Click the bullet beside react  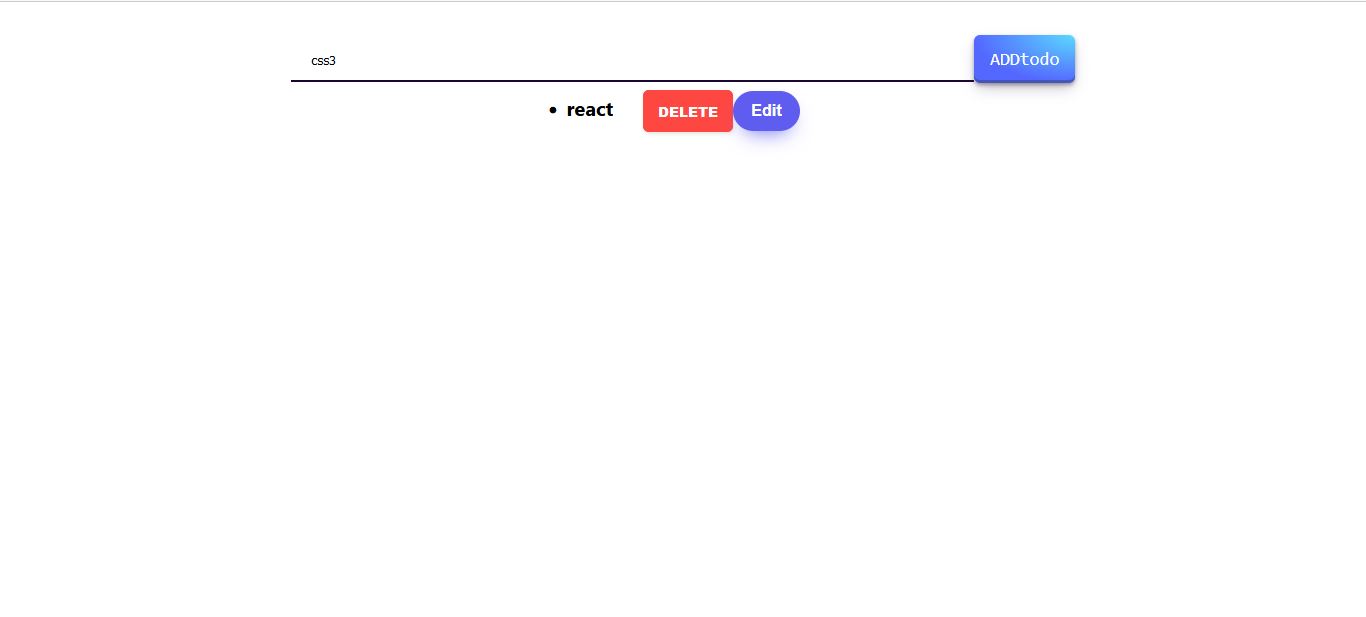coord(553,111)
